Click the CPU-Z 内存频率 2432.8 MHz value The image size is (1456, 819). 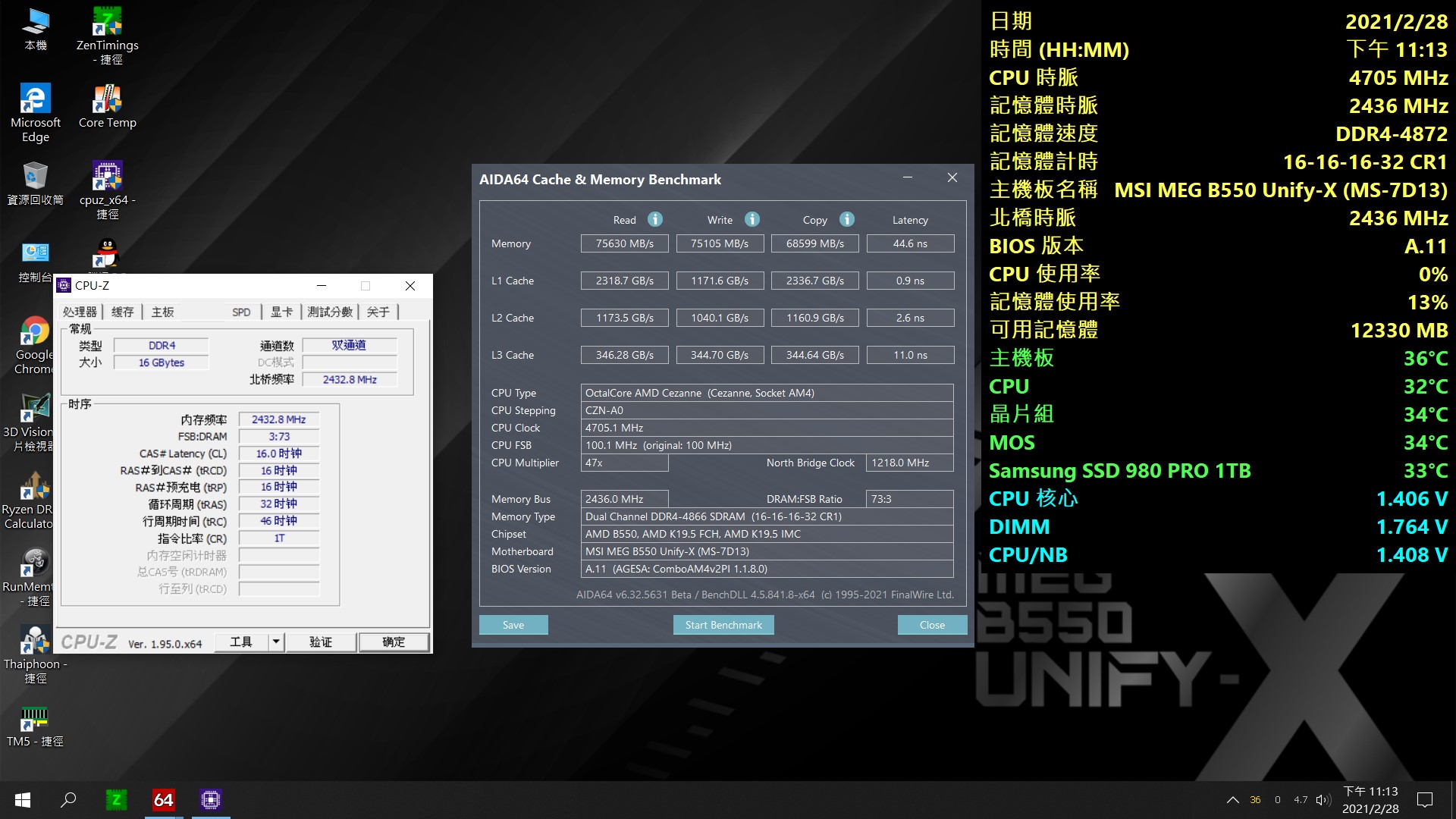pos(278,419)
